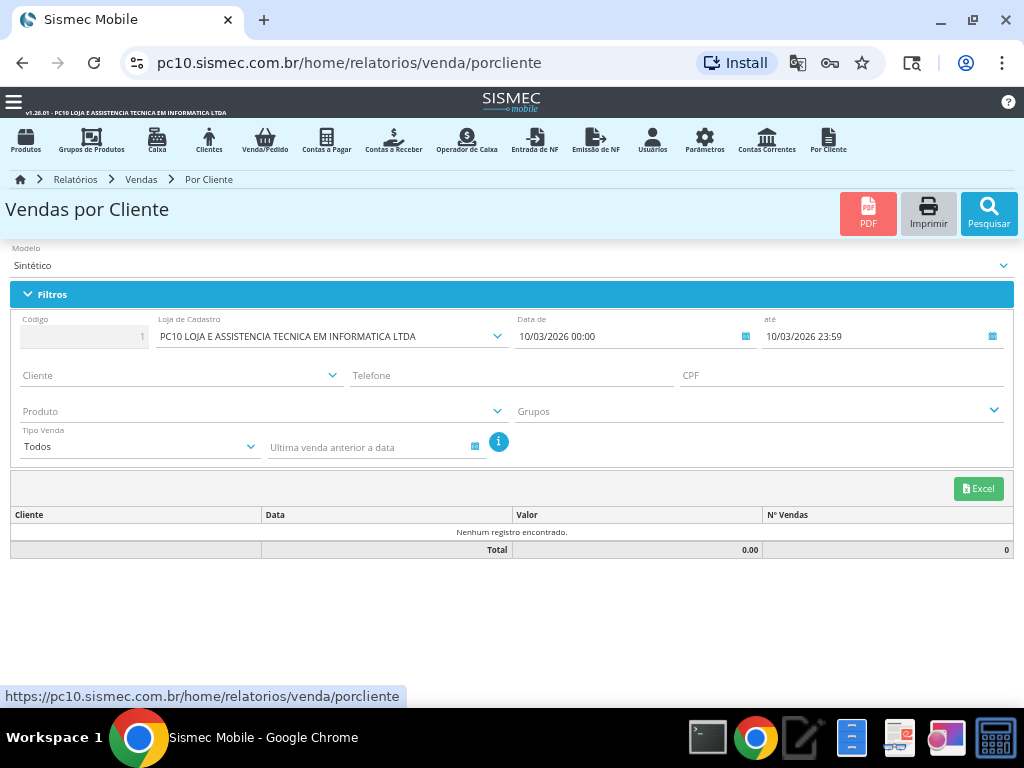Click the Relatórios breadcrumb link
The height and width of the screenshot is (768, 1024).
[76, 180]
